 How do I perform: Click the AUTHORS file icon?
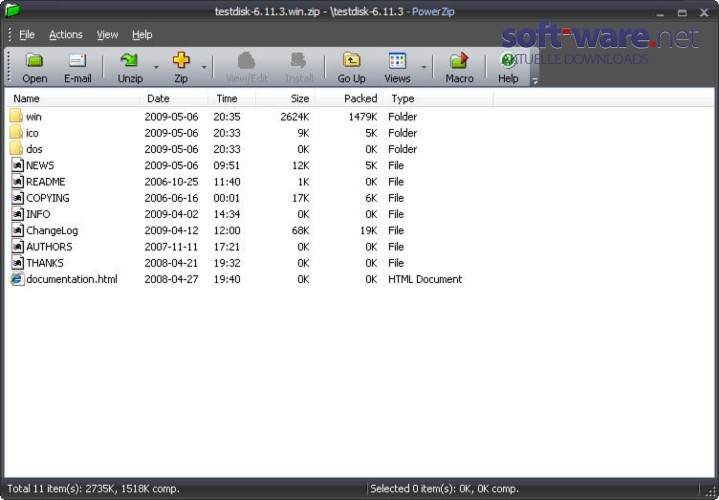(17, 246)
